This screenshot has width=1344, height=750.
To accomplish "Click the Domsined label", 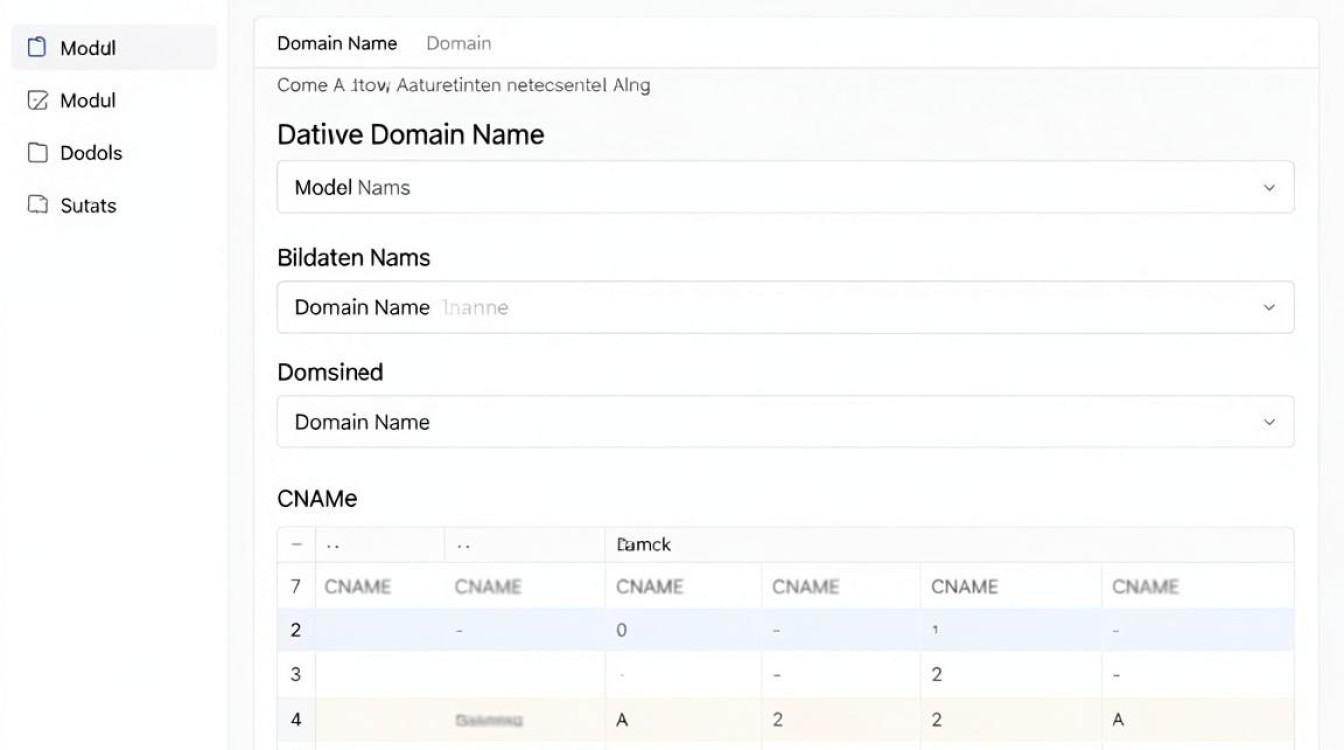I will (x=330, y=372).
